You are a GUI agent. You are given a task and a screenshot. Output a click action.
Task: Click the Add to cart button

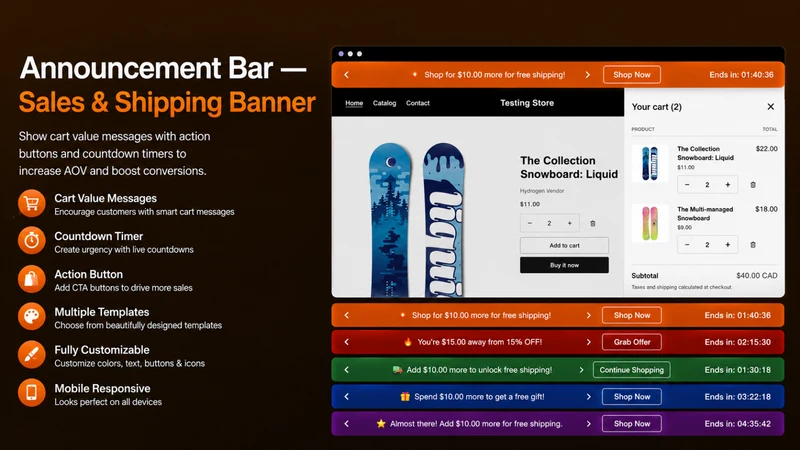564,245
